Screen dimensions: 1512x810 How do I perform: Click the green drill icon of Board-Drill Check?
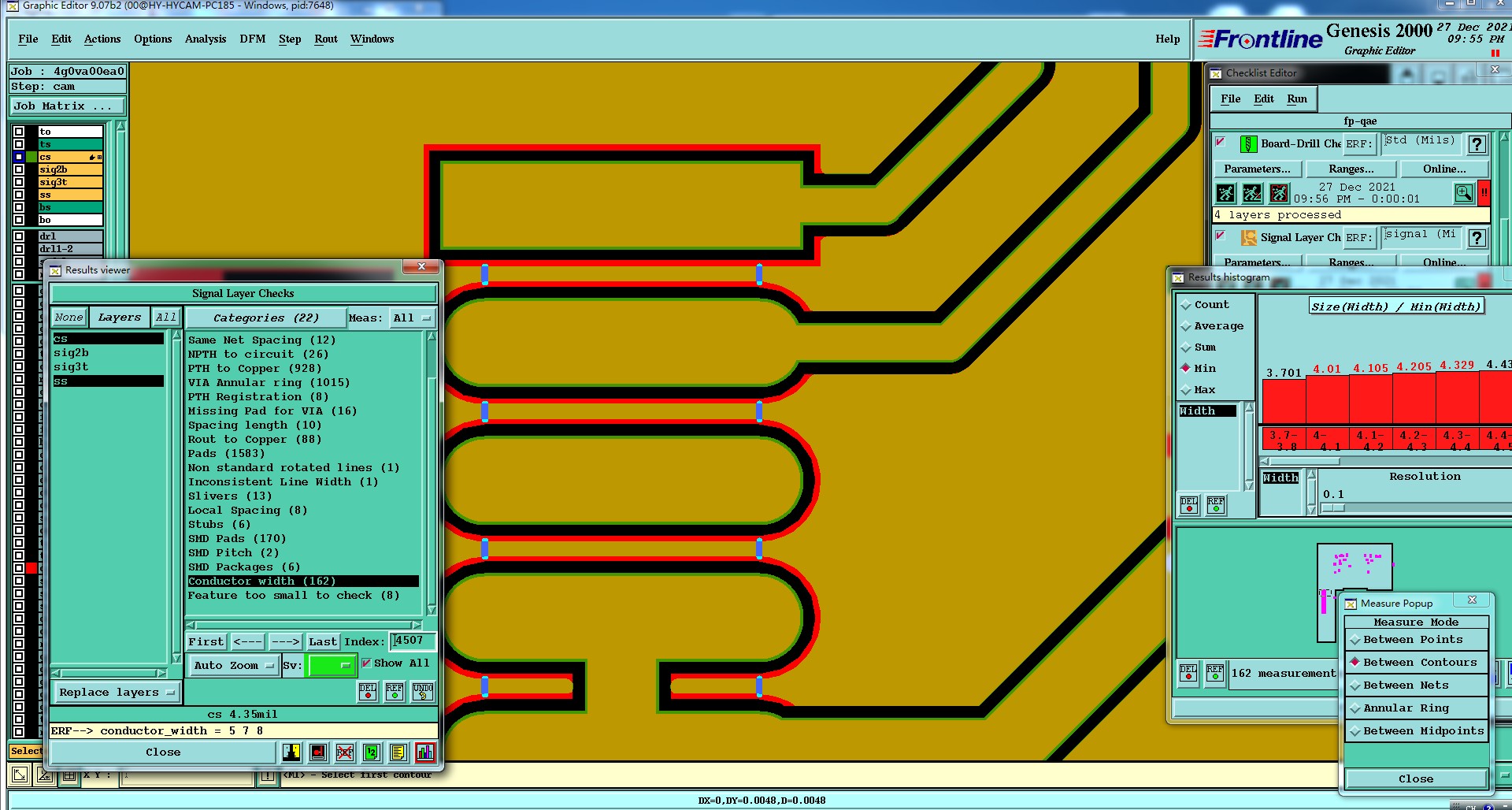tap(1248, 144)
